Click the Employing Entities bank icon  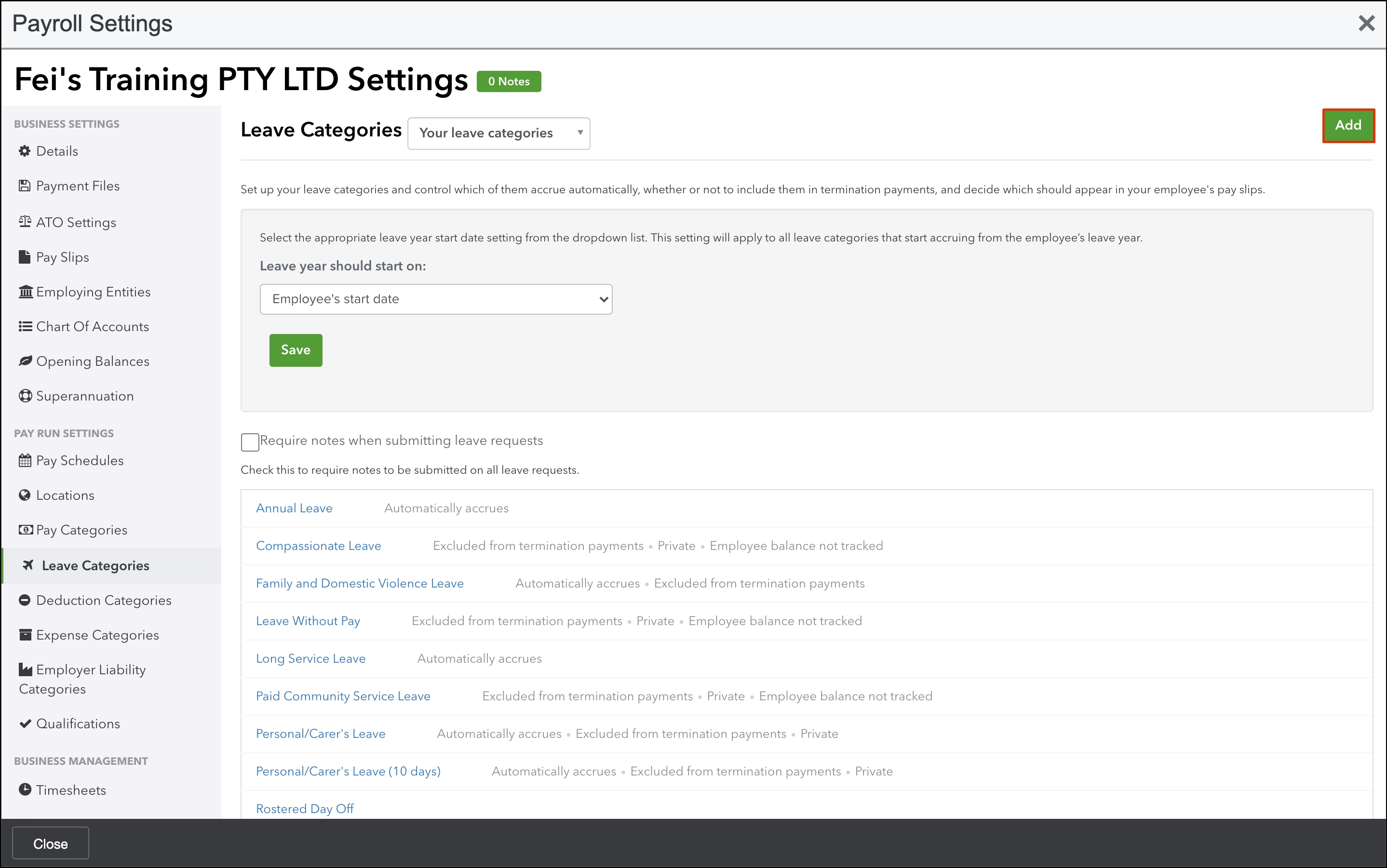point(26,292)
